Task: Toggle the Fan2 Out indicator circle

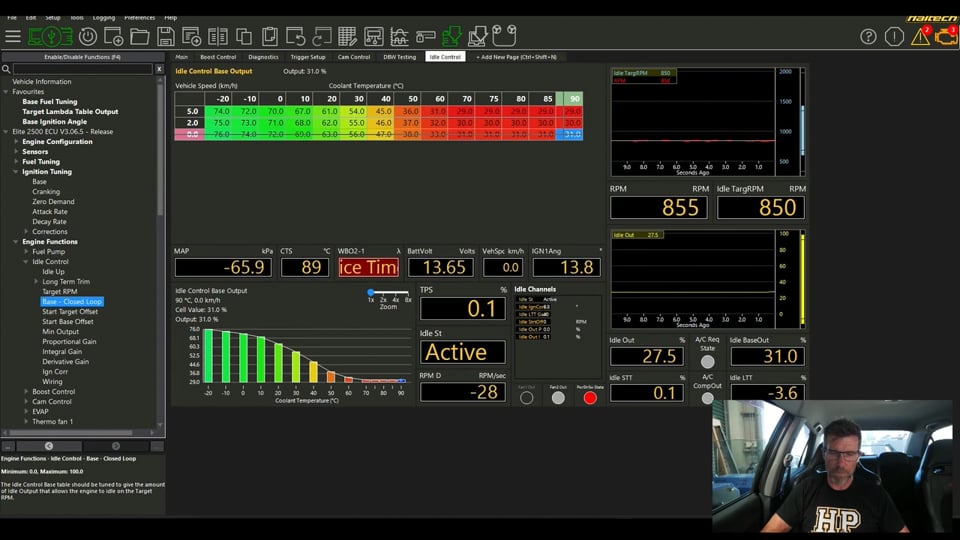Action: pos(558,398)
